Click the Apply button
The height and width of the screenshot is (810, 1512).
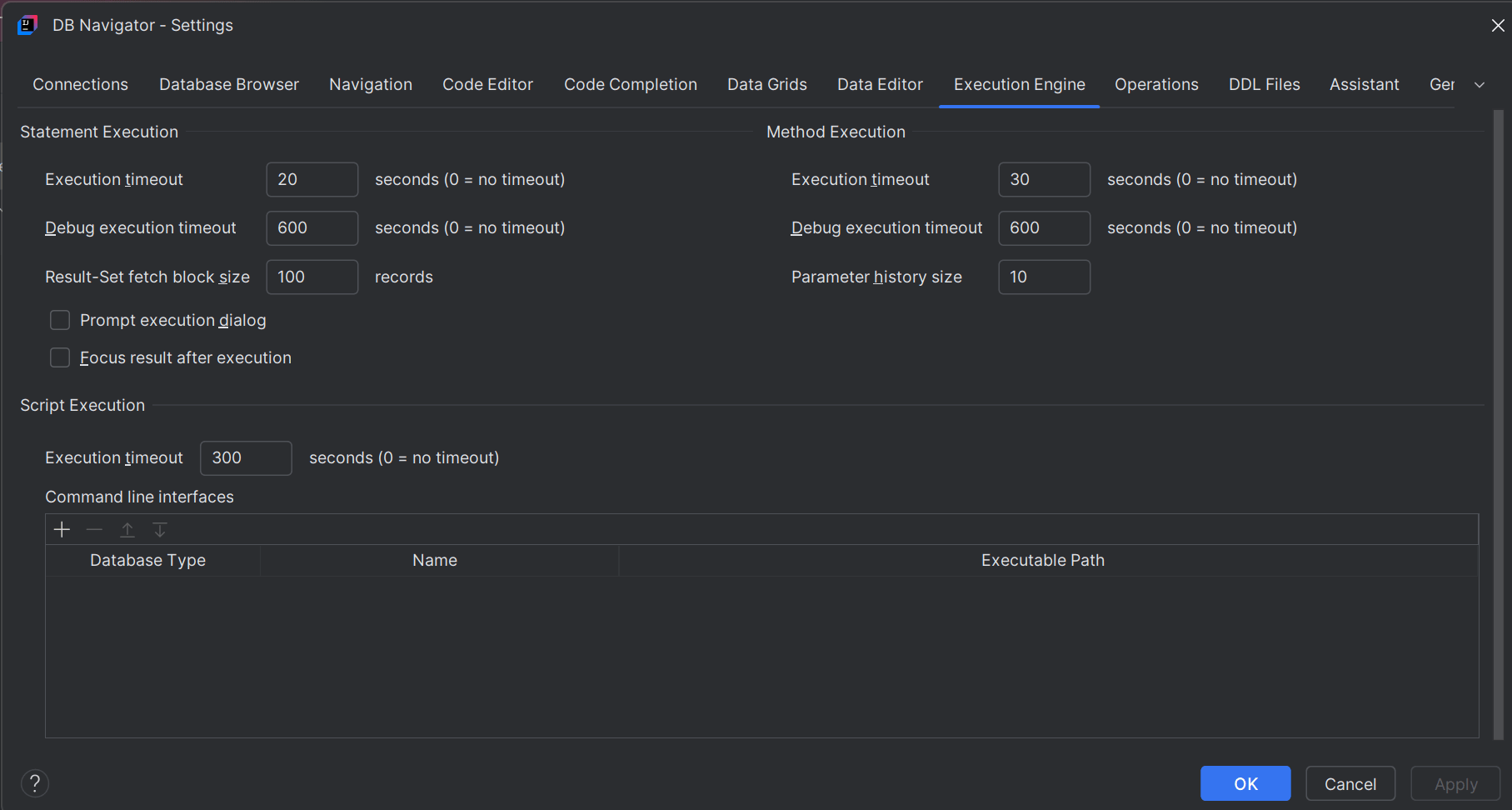[1454, 783]
